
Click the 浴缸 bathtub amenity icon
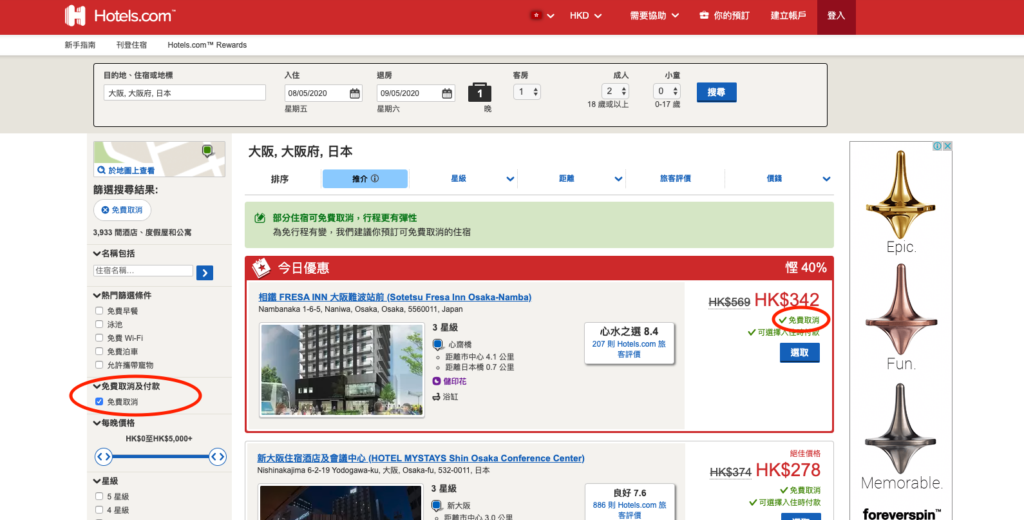point(436,397)
